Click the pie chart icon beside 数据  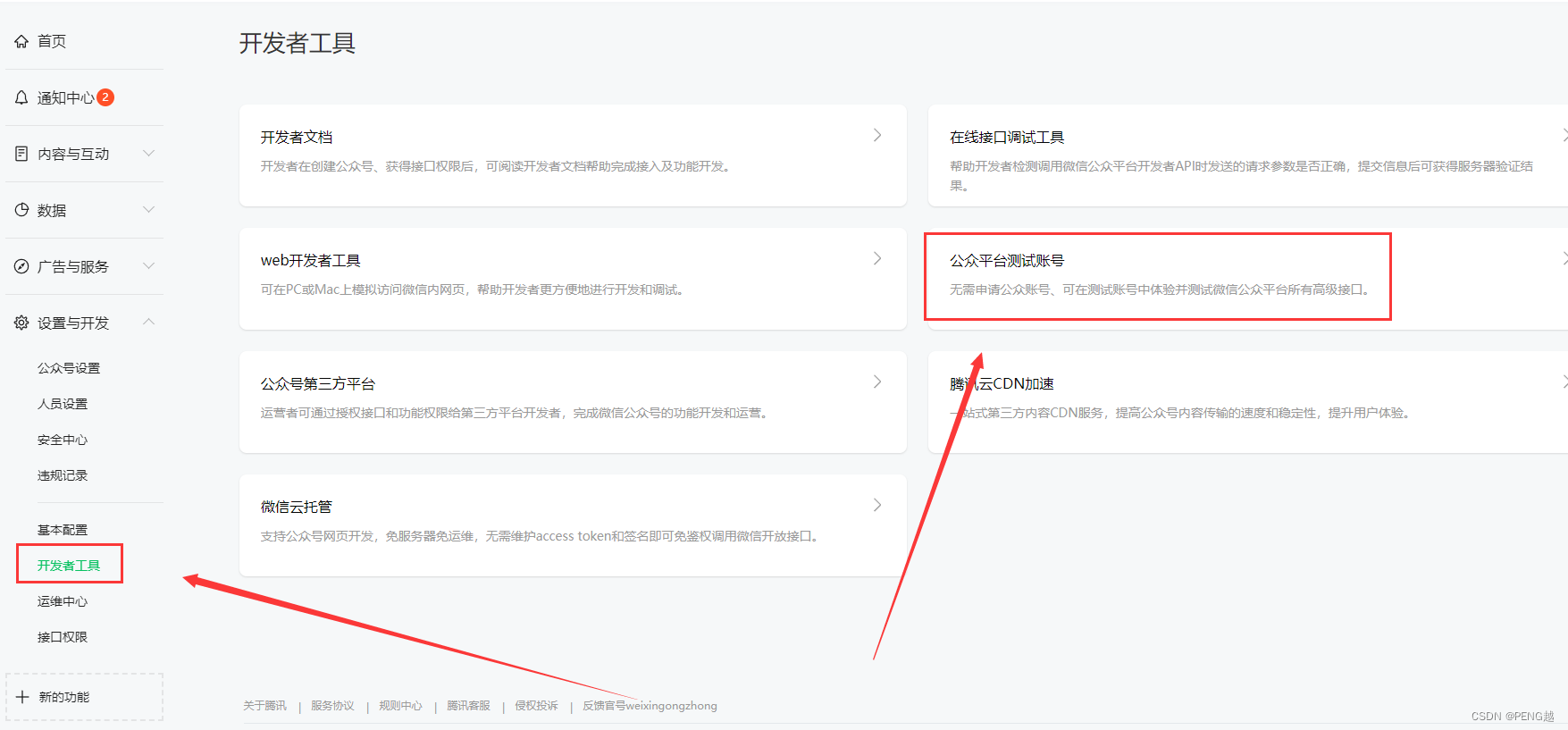[x=21, y=210]
